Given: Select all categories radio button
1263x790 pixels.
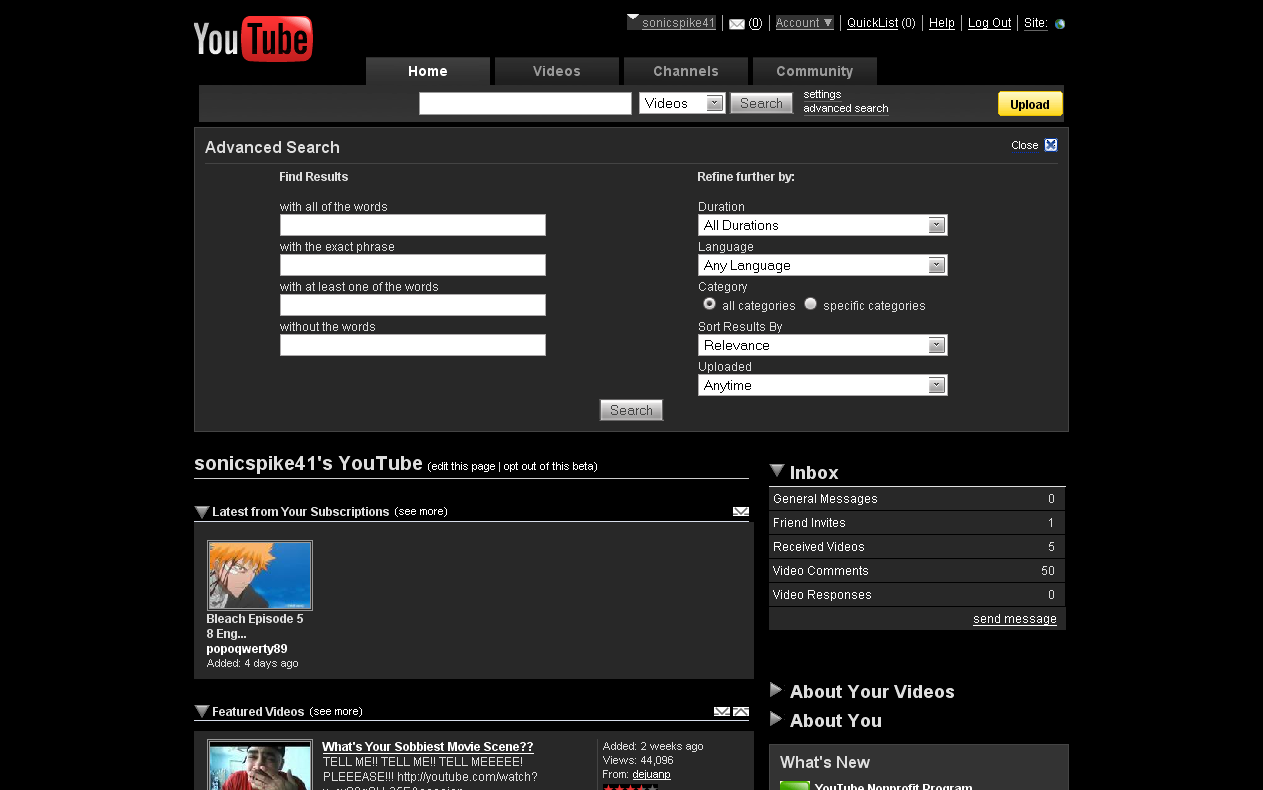Looking at the screenshot, I should [709, 304].
